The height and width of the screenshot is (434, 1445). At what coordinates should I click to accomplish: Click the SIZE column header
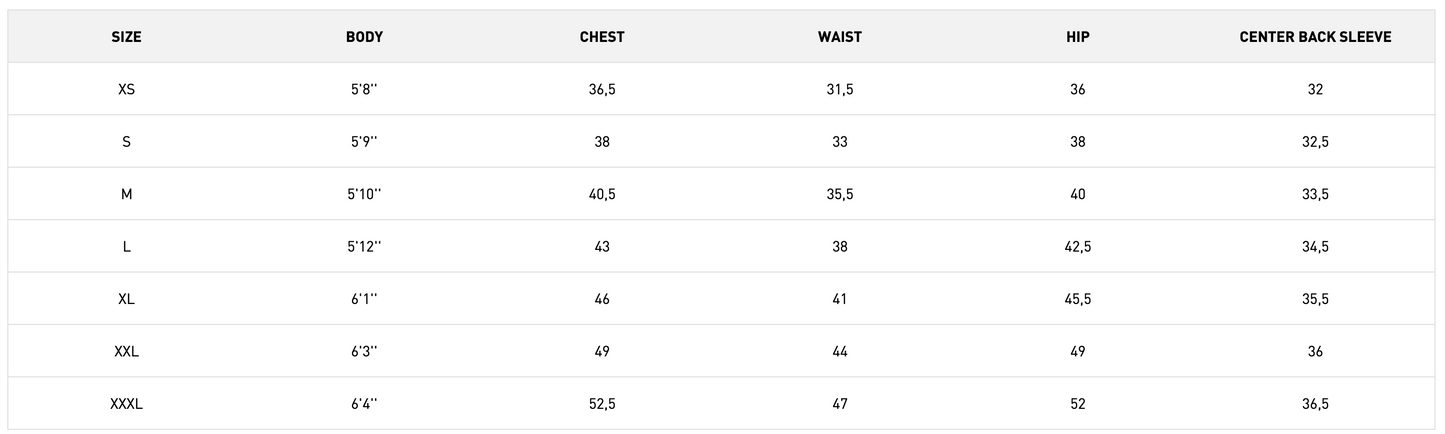(126, 37)
